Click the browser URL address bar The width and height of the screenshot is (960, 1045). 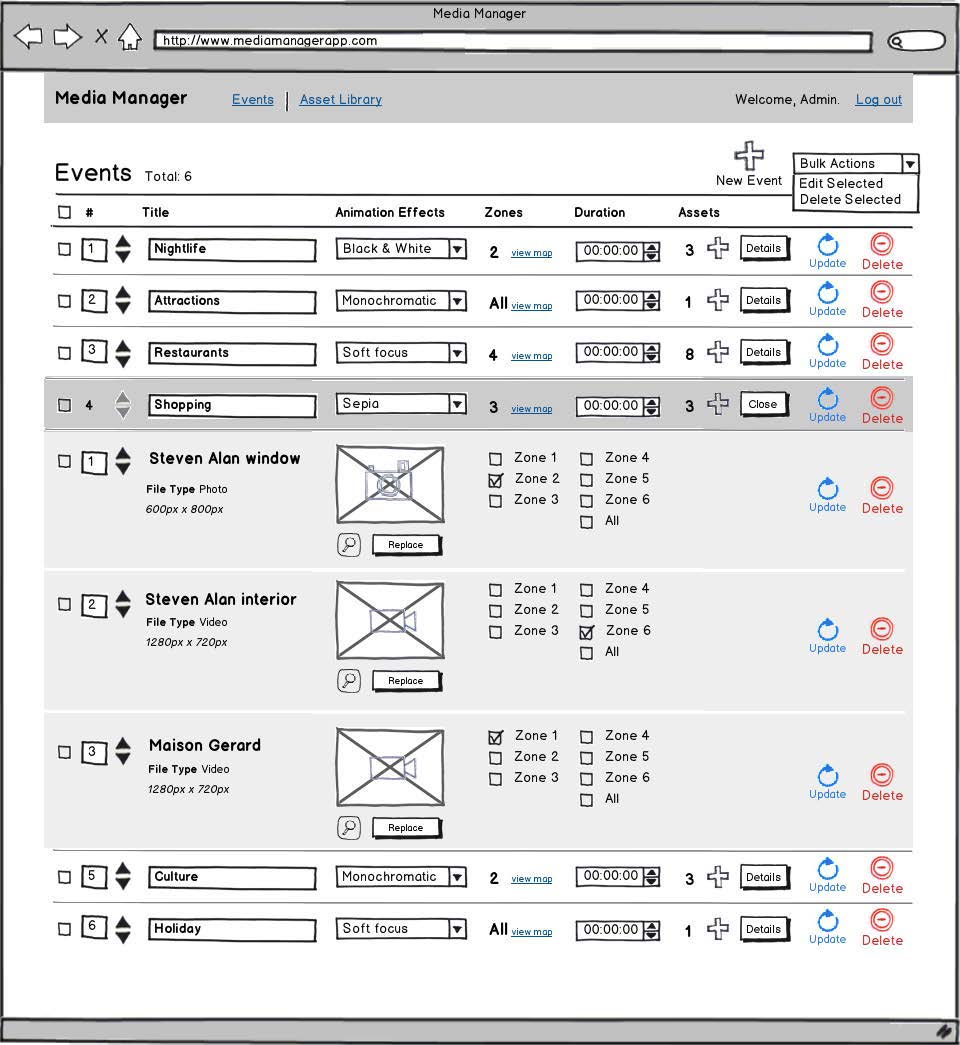tap(513, 41)
